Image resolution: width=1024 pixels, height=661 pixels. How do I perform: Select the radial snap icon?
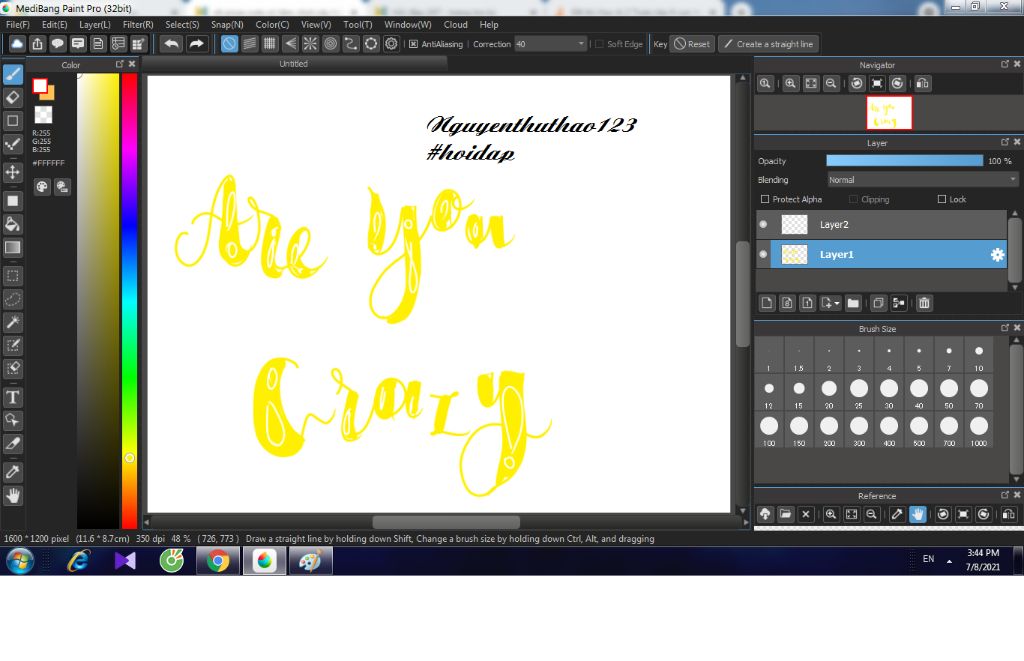310,44
